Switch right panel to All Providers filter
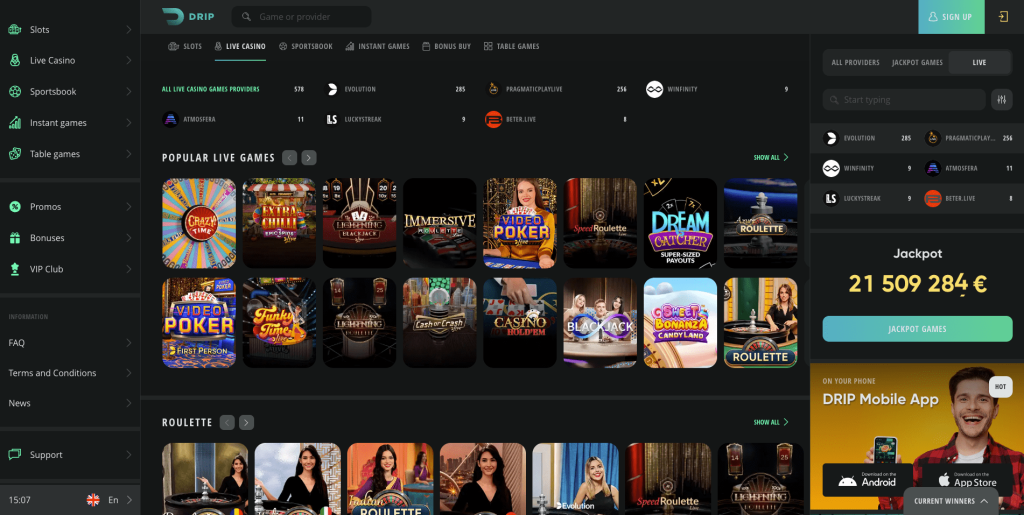 (x=855, y=62)
